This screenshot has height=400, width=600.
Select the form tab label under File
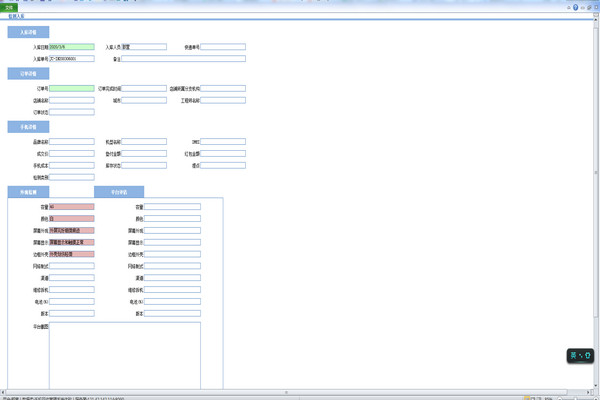click(x=16, y=16)
